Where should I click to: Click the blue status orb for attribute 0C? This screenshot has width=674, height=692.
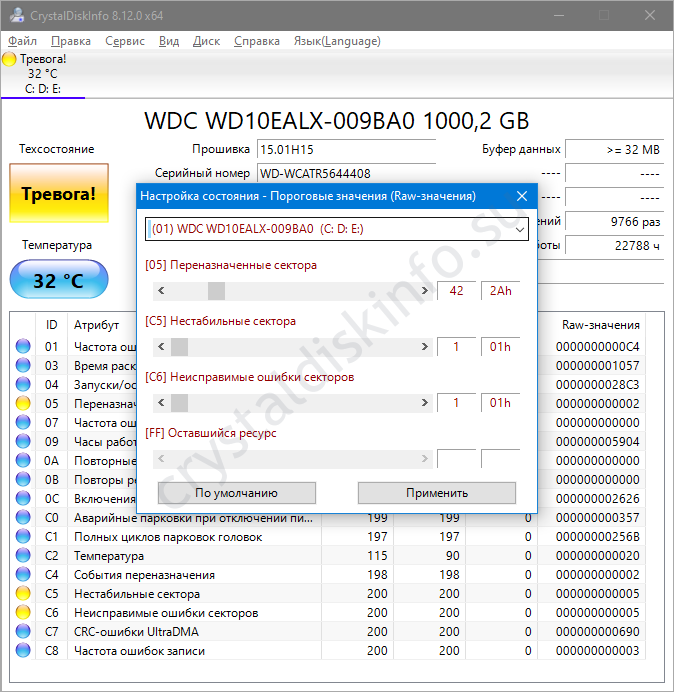23,498
